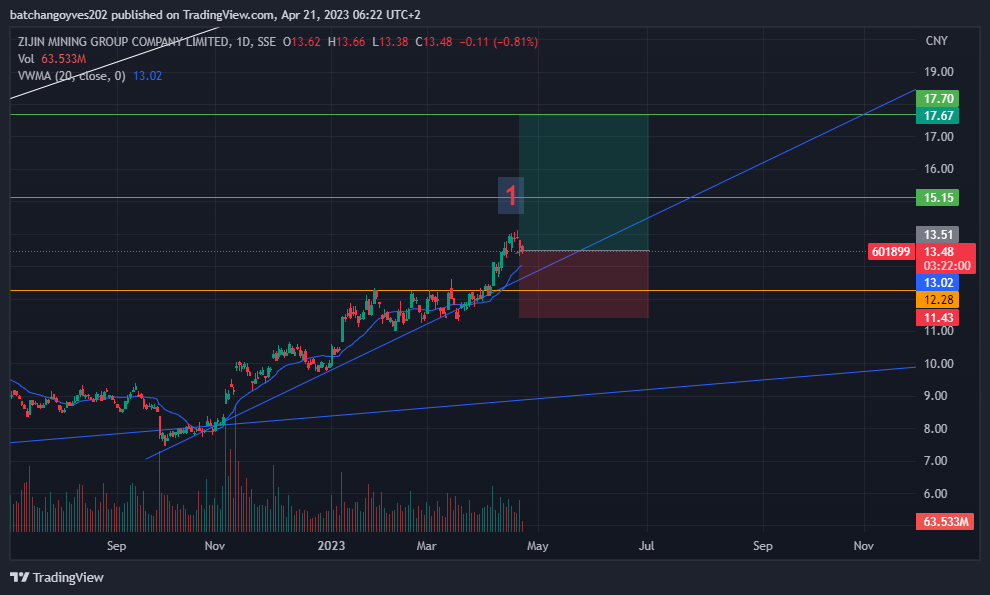
Task: Click the teal 17.67 price label
Action: 938,116
